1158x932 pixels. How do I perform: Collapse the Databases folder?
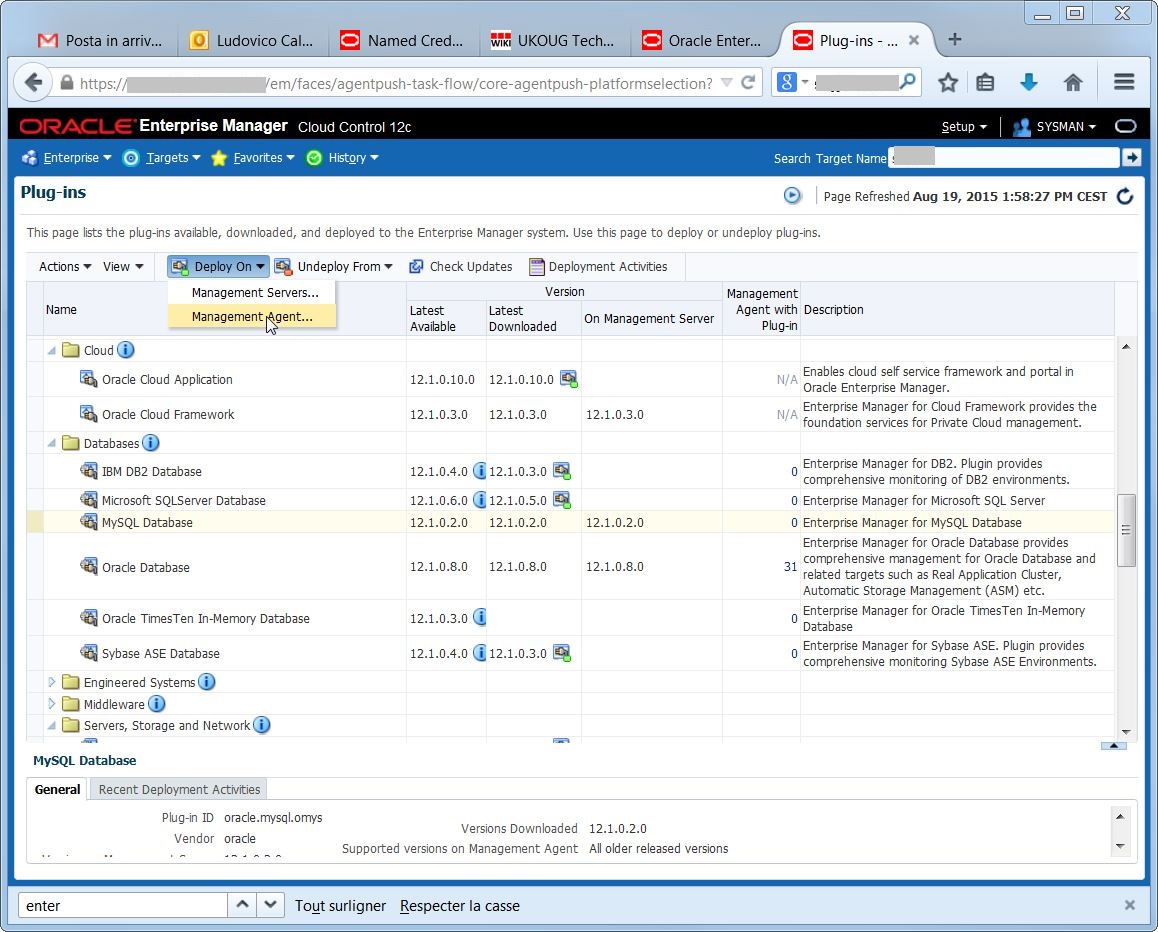52,443
